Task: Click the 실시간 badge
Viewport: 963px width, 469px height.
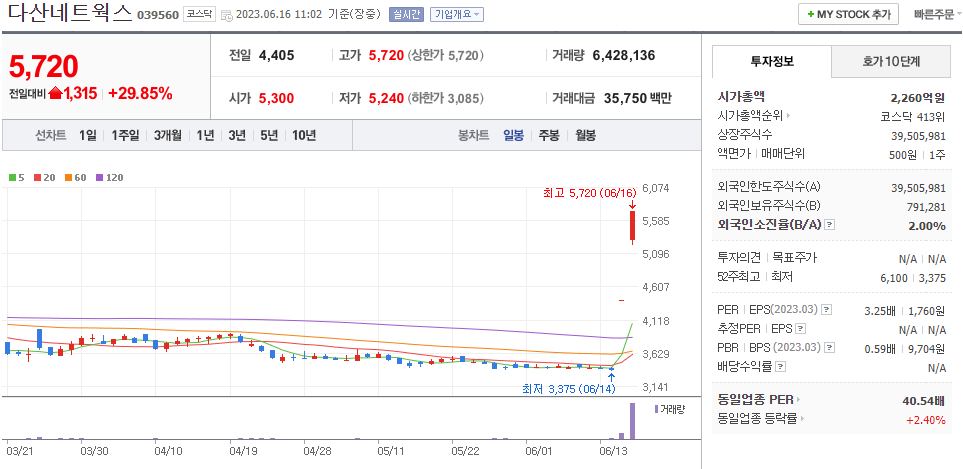Action: pyautogui.click(x=406, y=14)
